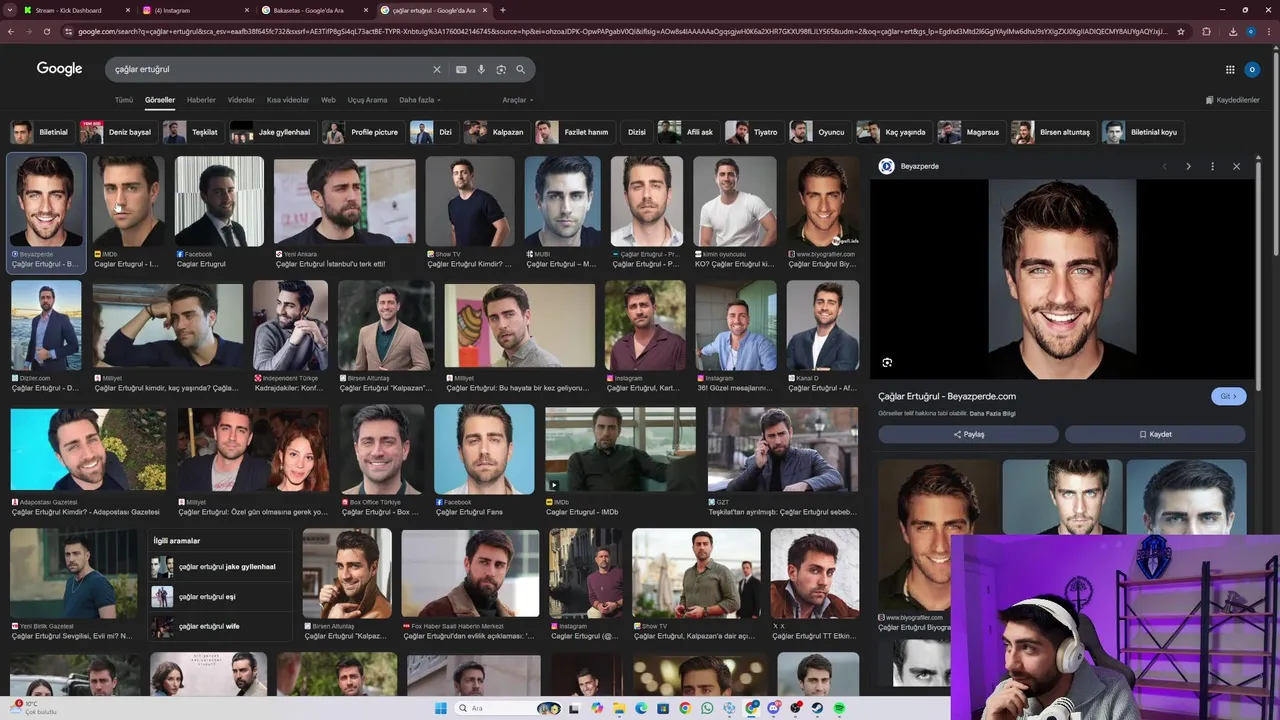Search inside previewed image with Lens icon
The height and width of the screenshot is (720, 1280).
887,362
